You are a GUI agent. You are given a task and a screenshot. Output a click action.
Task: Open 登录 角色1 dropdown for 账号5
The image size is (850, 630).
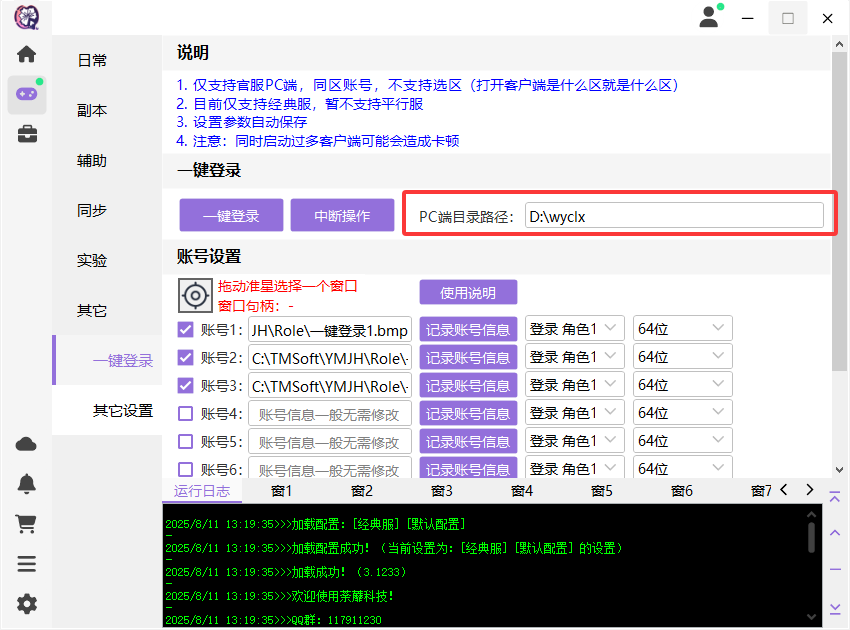(x=574, y=441)
